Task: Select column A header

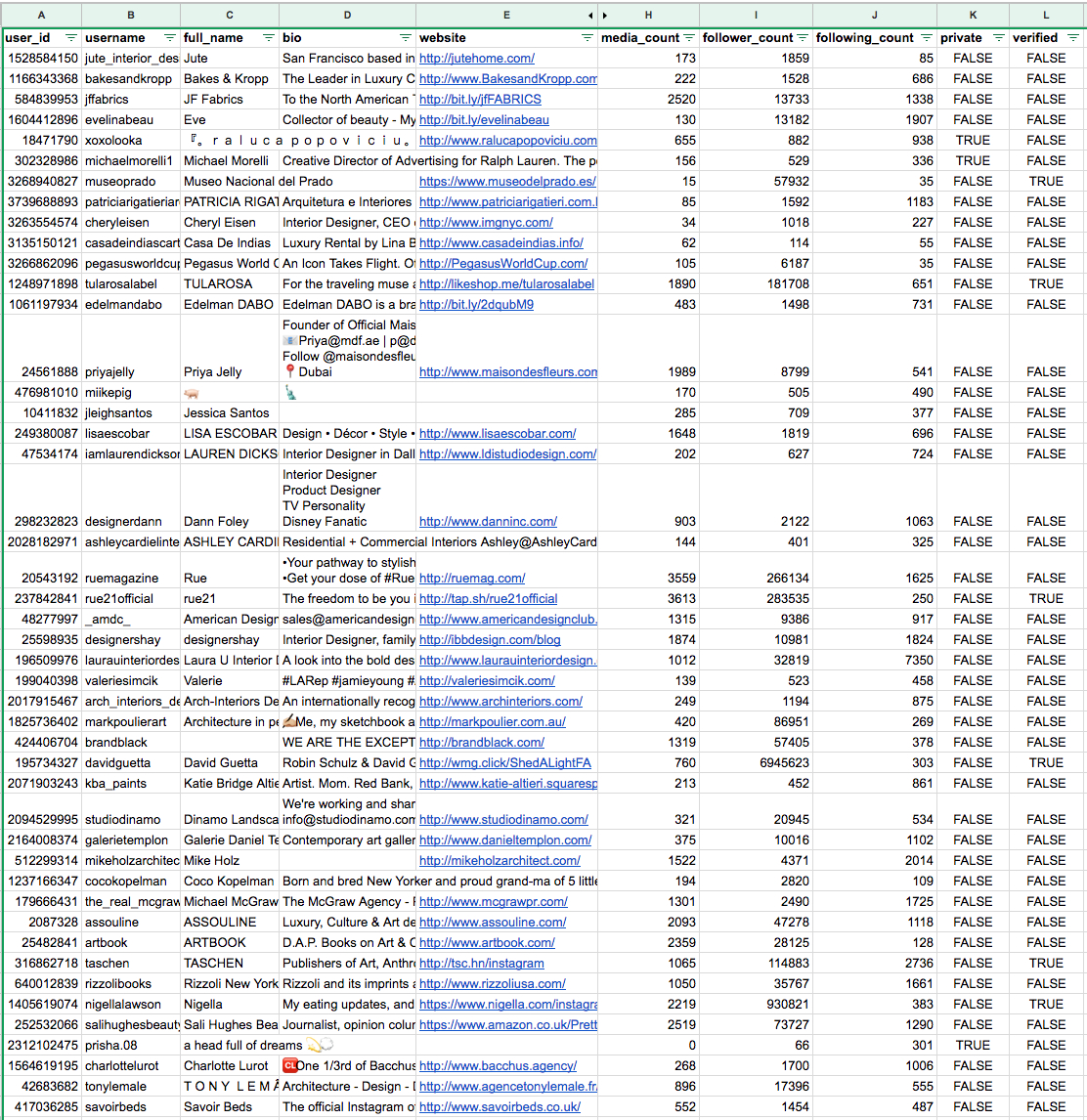Action: (x=41, y=15)
